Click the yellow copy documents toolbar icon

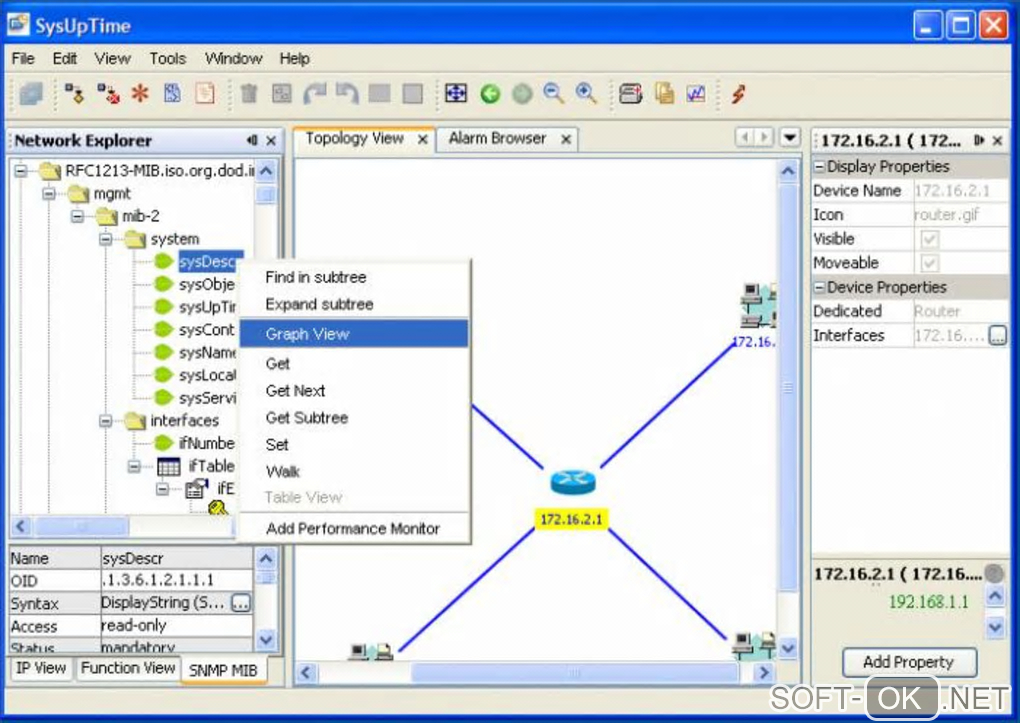coord(664,94)
